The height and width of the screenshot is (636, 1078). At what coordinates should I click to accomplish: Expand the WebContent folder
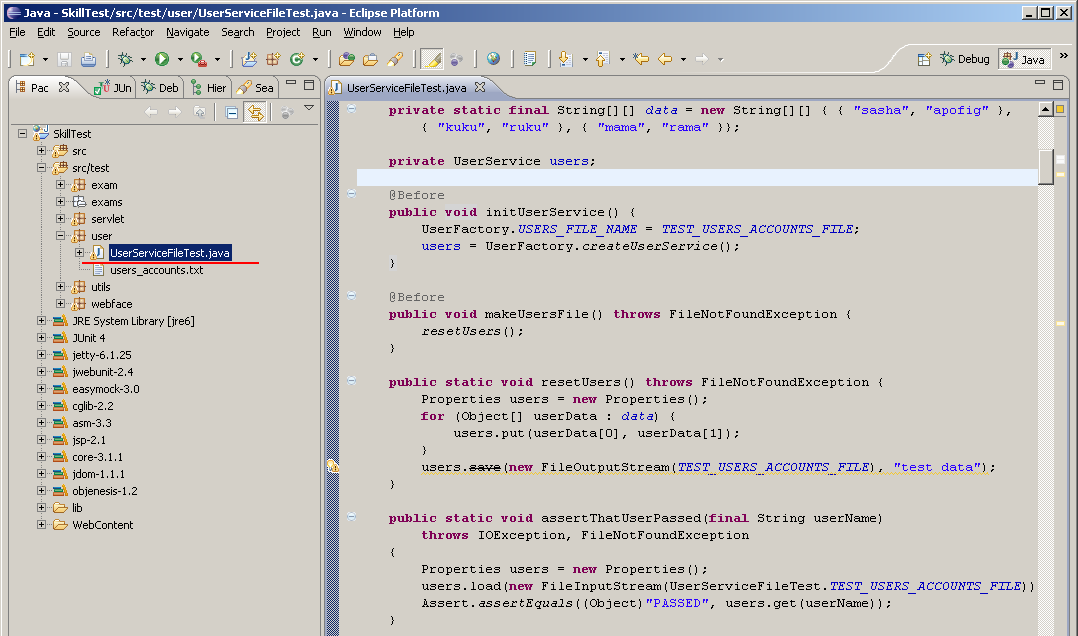tap(41, 525)
